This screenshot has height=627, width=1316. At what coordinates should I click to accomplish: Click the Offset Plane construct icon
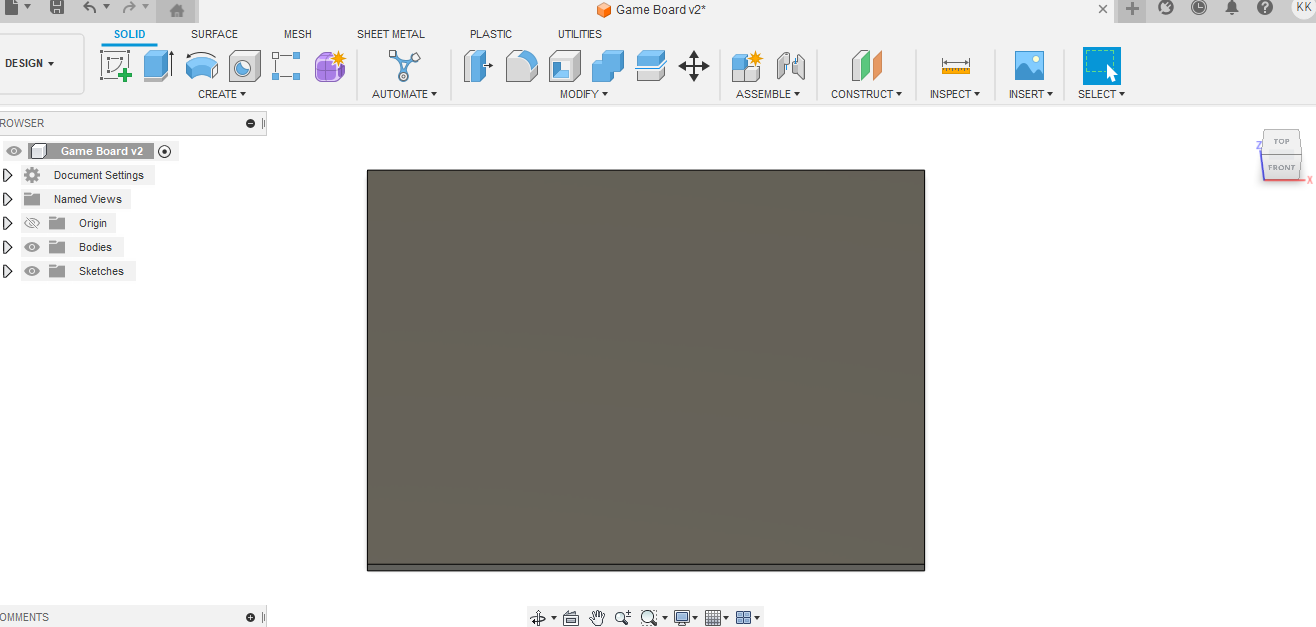866,66
